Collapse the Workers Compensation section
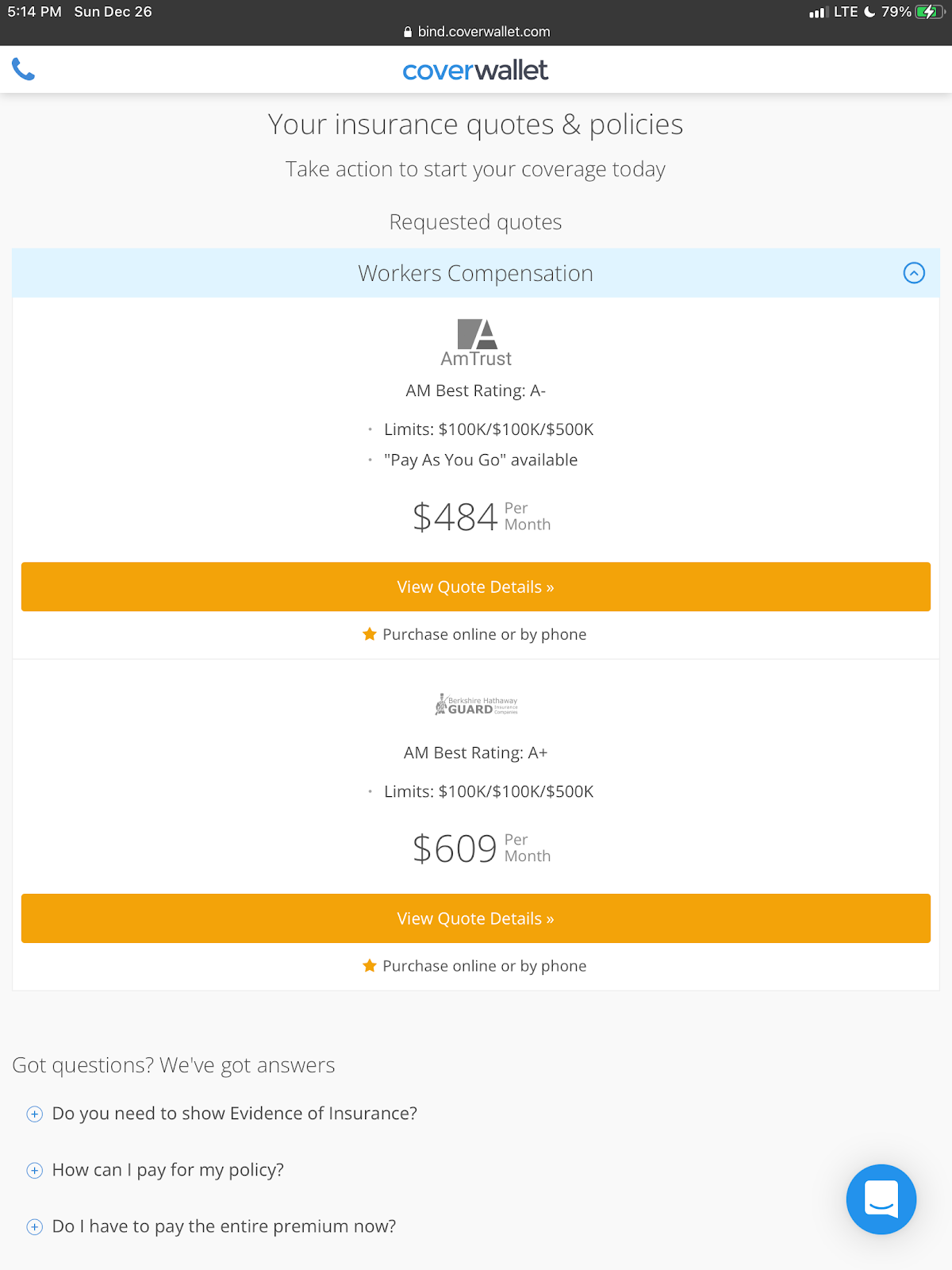The image size is (952, 1270). pos(914,273)
